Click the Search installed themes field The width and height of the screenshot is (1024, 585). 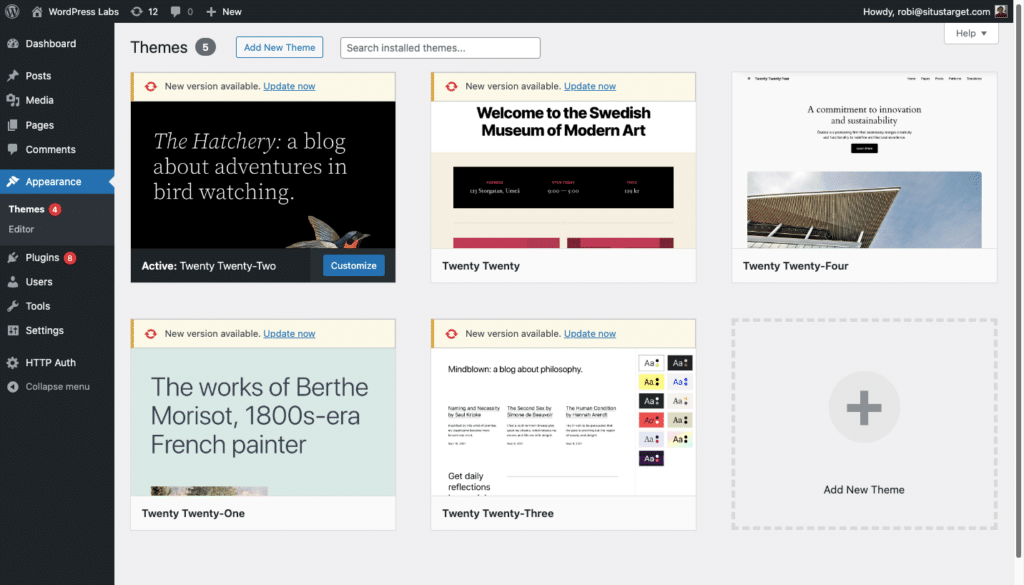440,48
